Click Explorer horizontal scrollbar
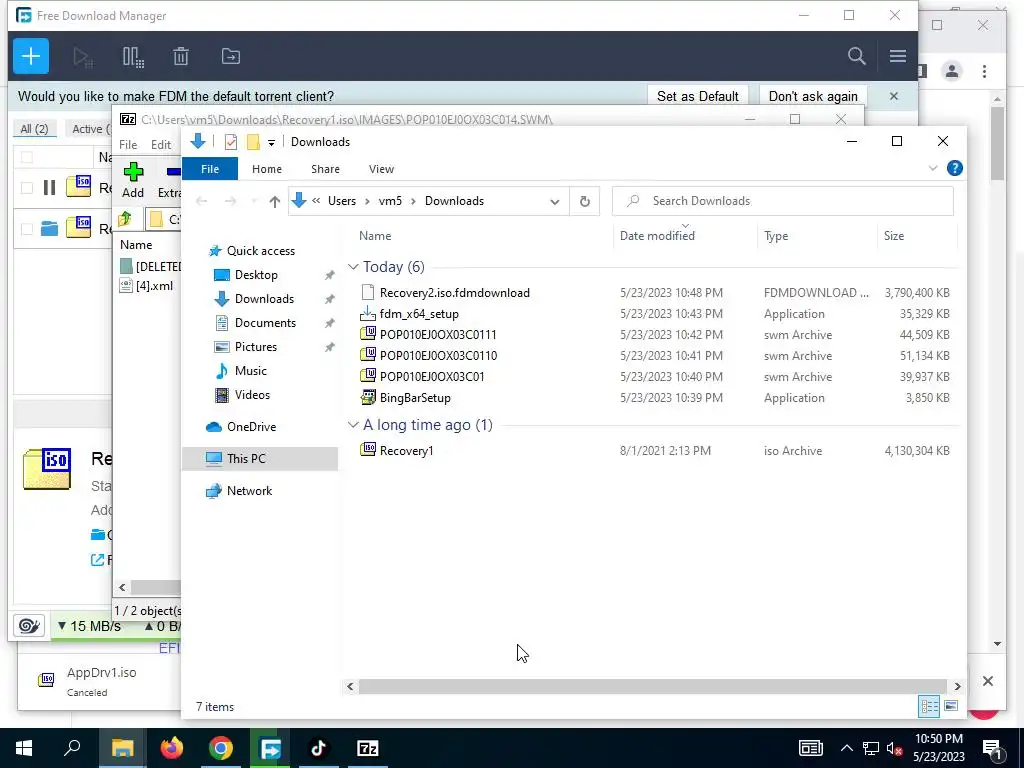Viewport: 1024px width, 768px height. 653,686
